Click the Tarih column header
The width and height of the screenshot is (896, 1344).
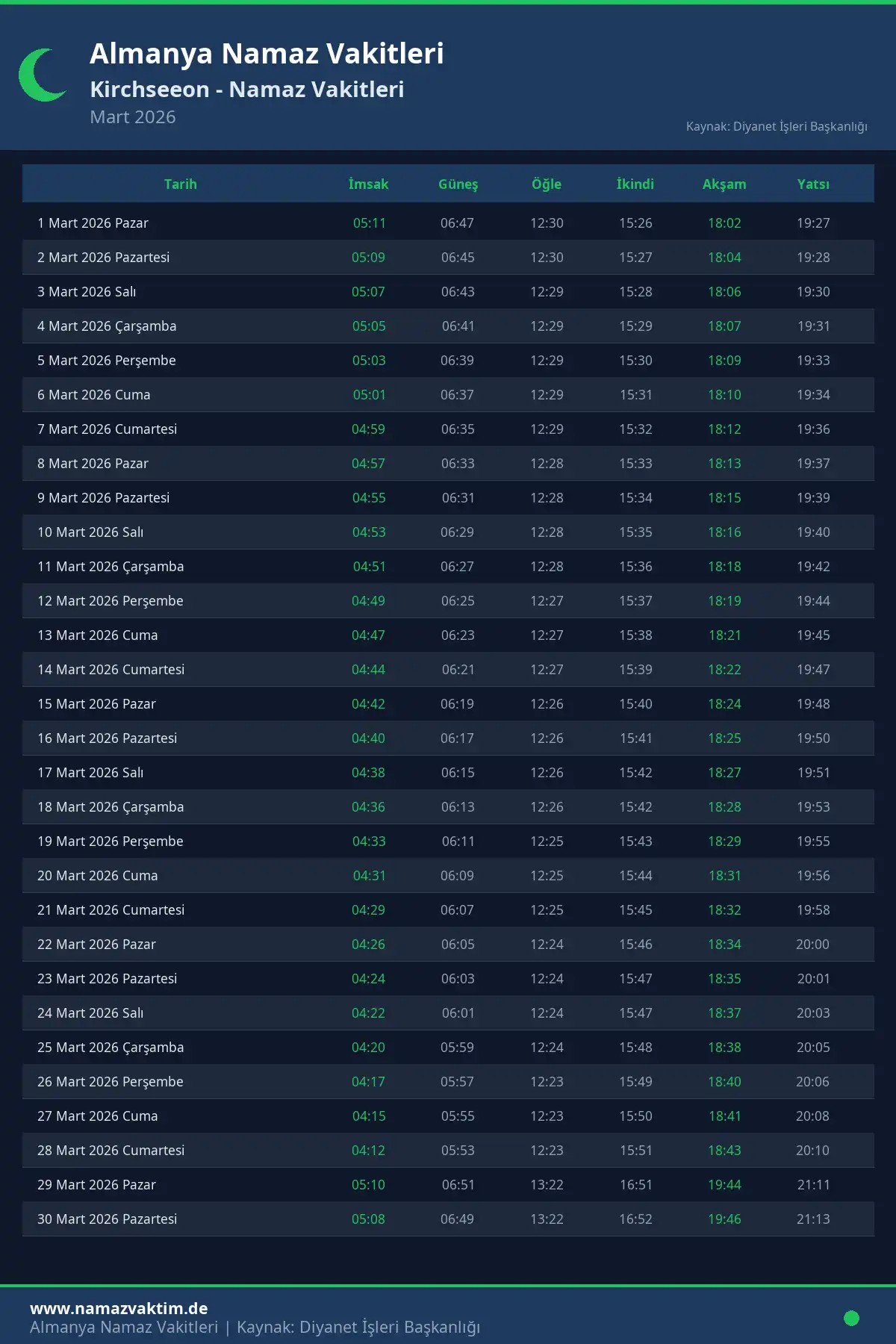[181, 184]
